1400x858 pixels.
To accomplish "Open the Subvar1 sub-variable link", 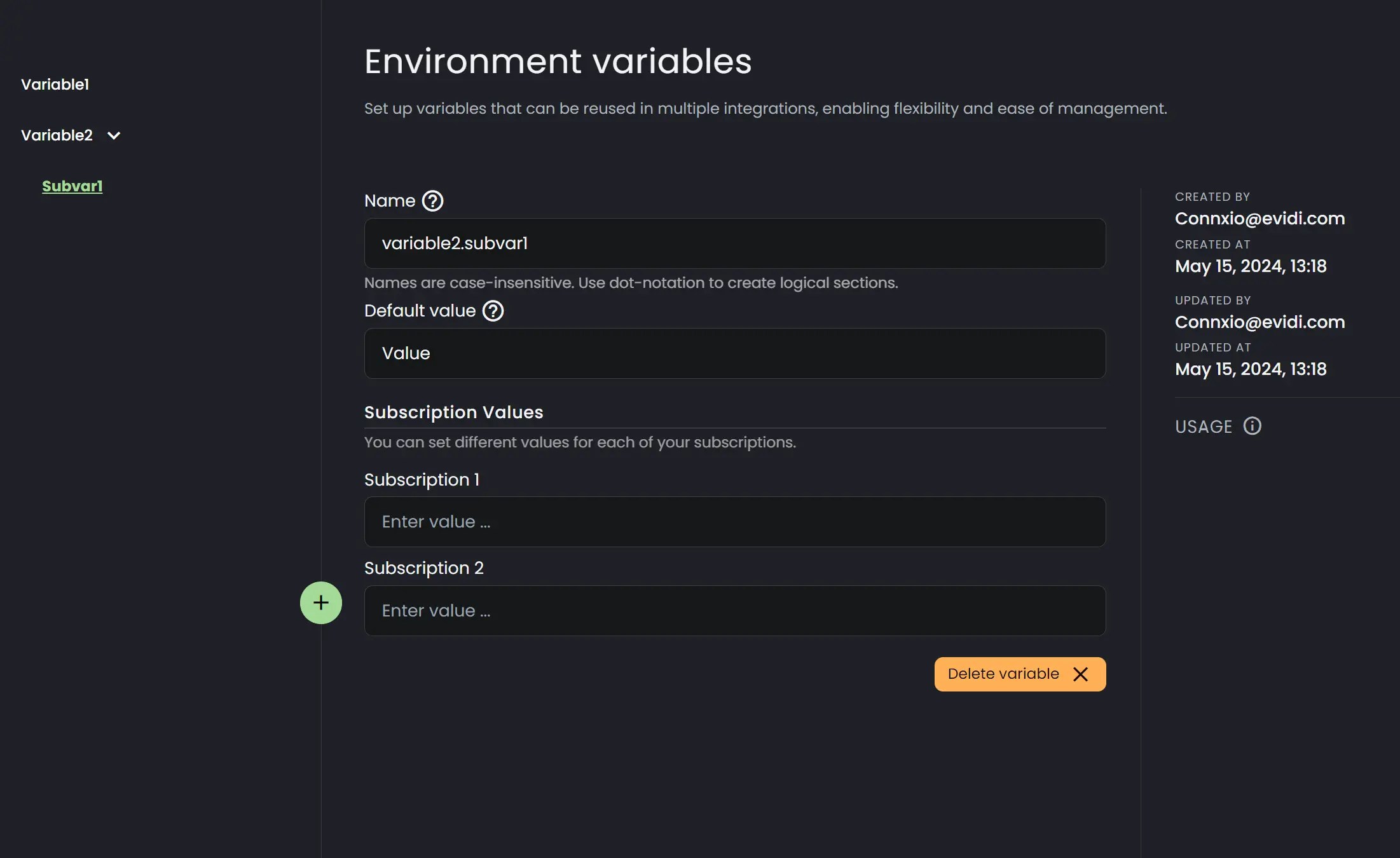I will [x=72, y=186].
